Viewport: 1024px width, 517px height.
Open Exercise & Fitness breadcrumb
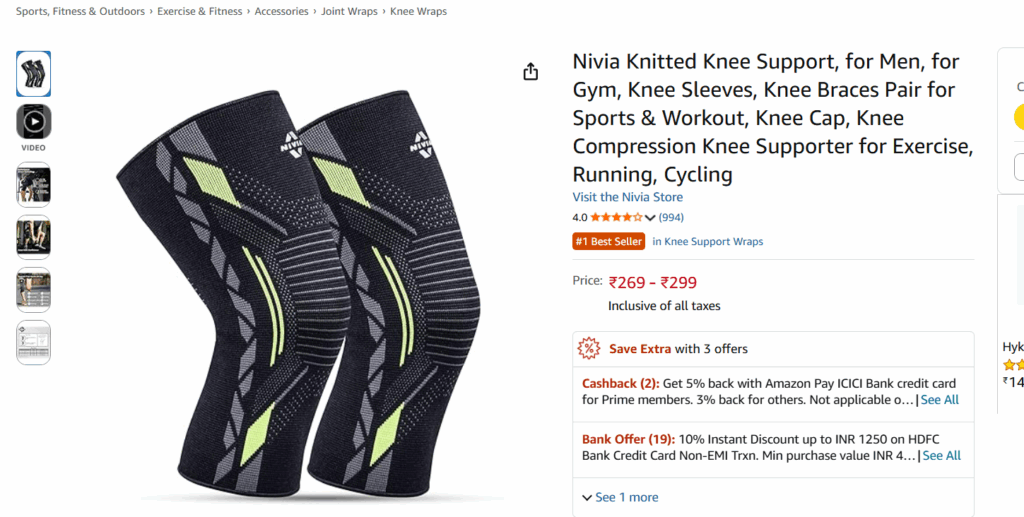[x=200, y=12]
